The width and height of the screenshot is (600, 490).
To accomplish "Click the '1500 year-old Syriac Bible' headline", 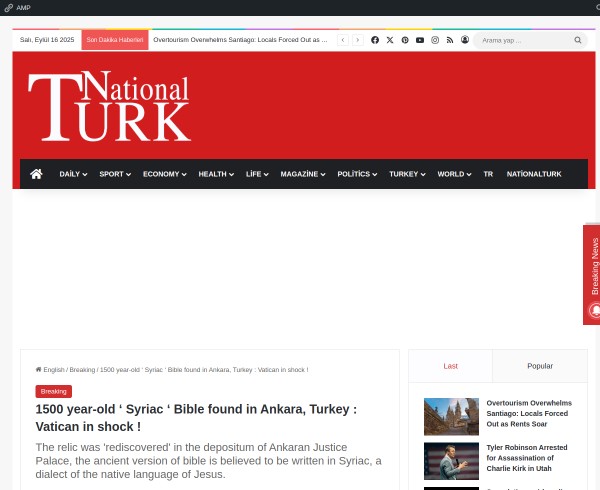I will coord(196,418).
